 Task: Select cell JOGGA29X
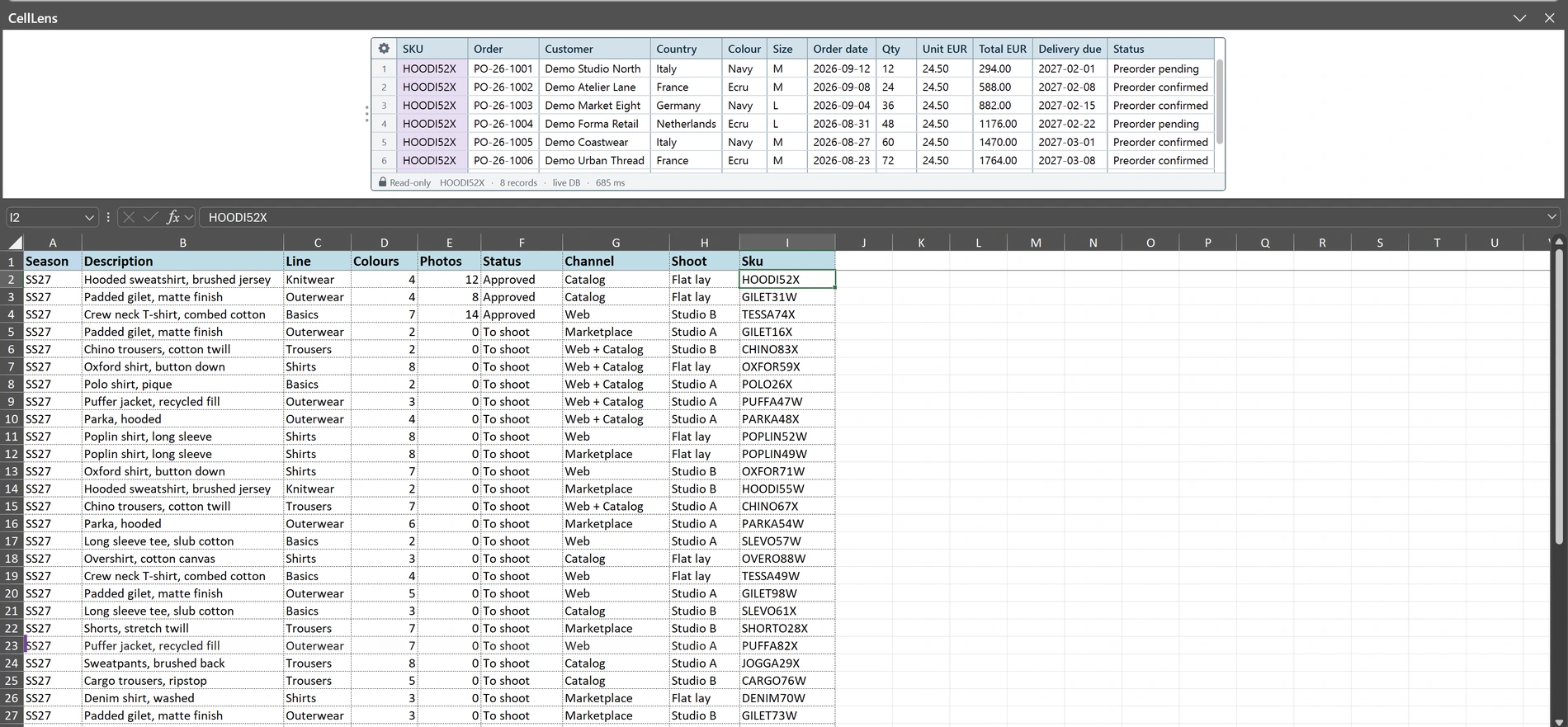pyautogui.click(x=787, y=663)
